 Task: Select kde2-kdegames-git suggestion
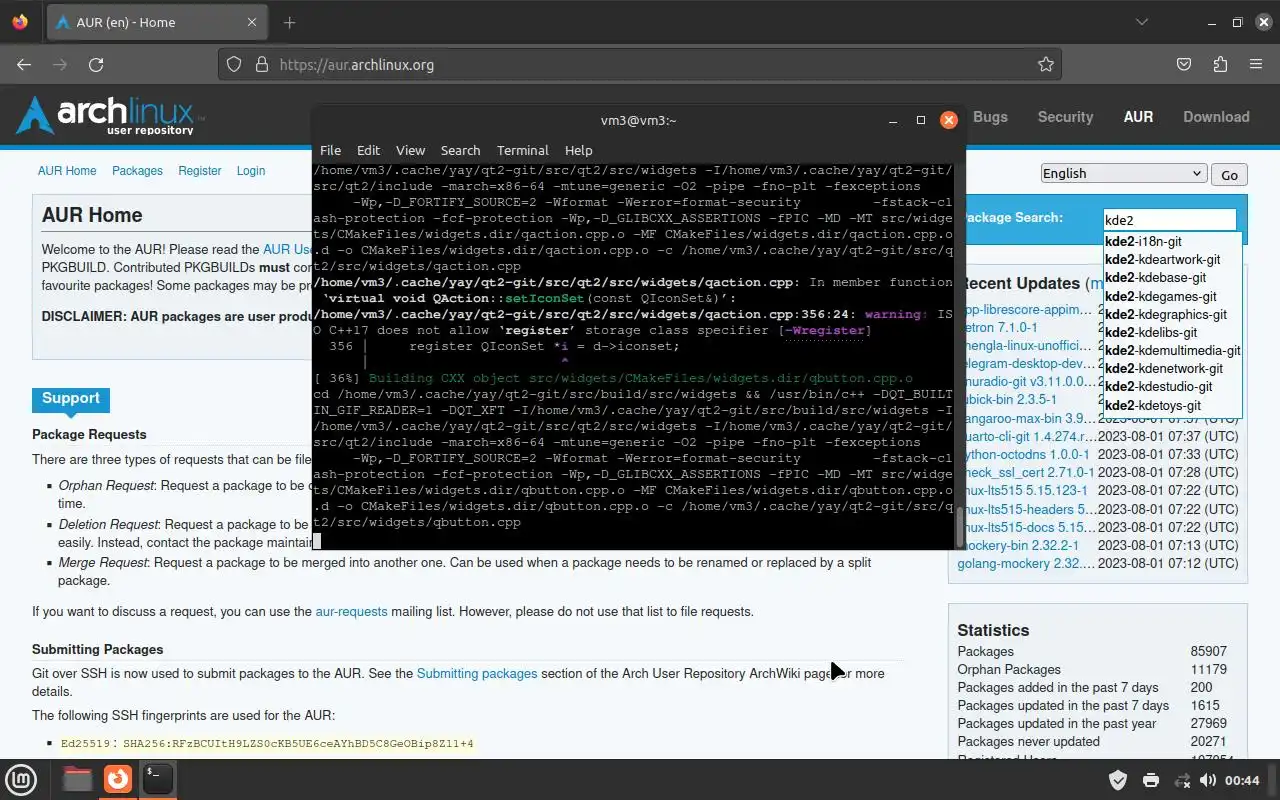[x=1172, y=296]
